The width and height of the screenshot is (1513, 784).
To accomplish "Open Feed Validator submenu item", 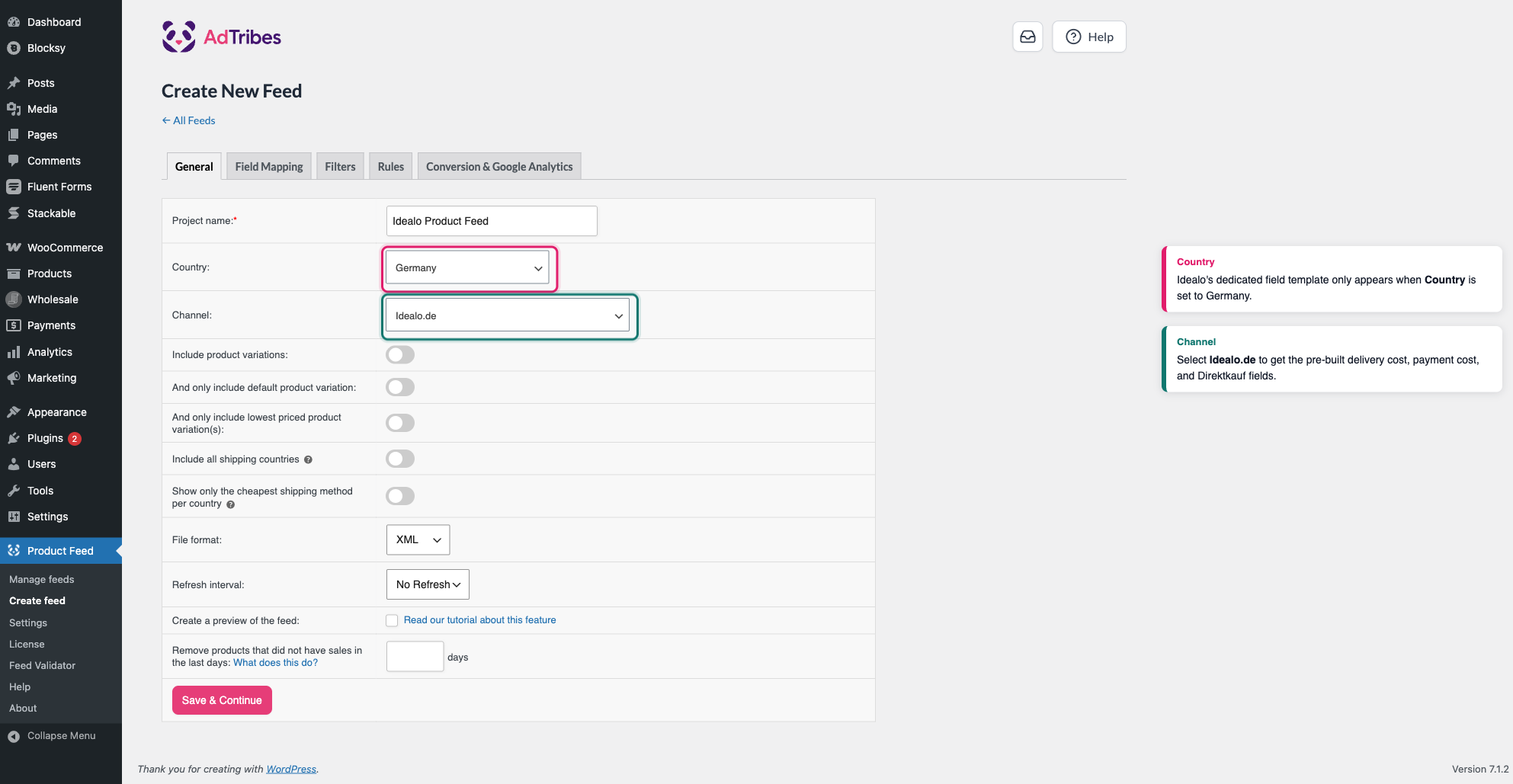I will (x=43, y=665).
